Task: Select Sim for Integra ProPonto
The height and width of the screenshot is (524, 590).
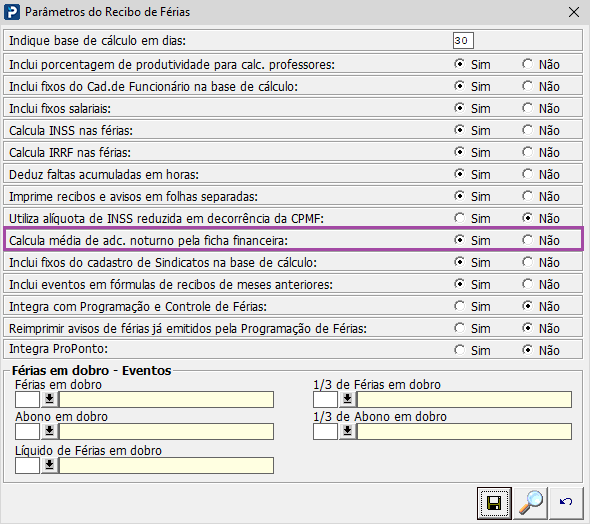Action: [459, 350]
